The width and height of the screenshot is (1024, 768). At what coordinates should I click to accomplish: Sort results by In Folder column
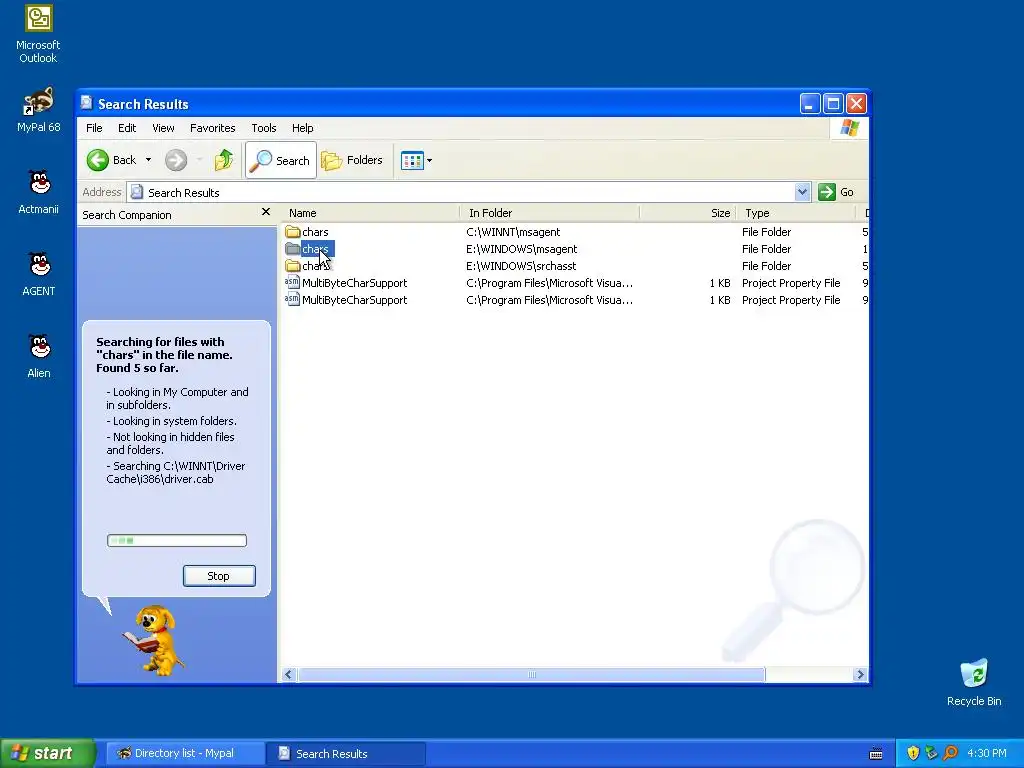click(551, 213)
